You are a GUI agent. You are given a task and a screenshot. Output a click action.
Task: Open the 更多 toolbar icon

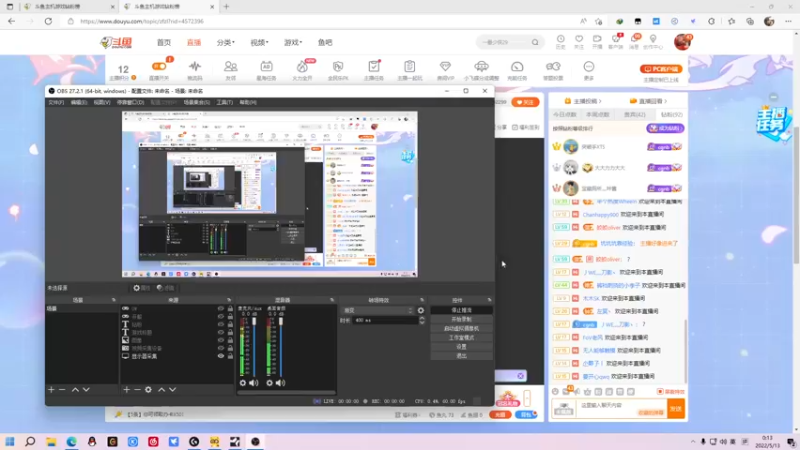coord(589,70)
